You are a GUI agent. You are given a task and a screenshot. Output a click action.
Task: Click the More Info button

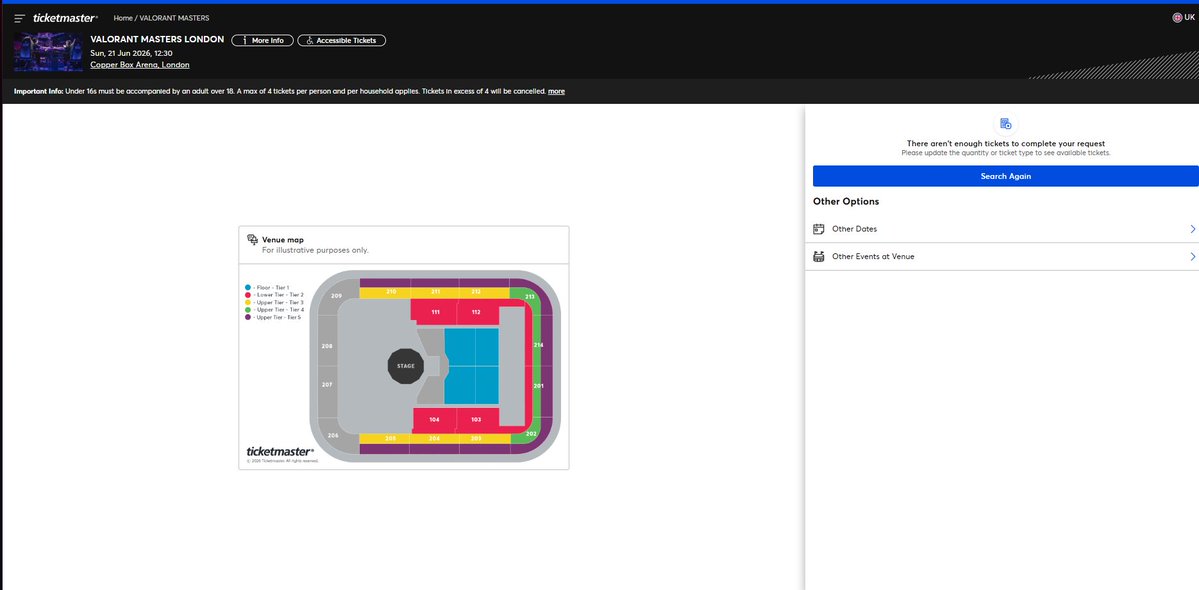pos(262,41)
